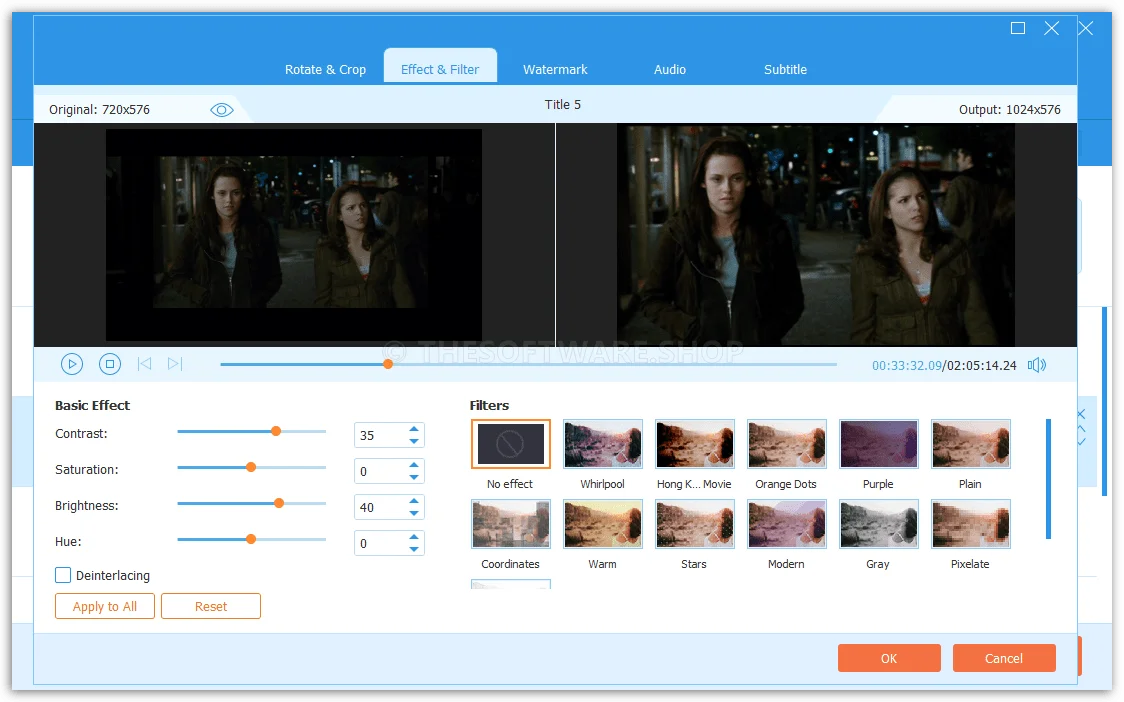The width and height of the screenshot is (1124, 702).
Task: Select the No effect filter
Action: 510,444
